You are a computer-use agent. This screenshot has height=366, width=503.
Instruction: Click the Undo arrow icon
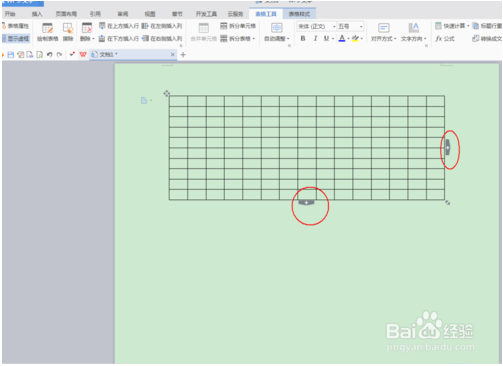(50, 55)
